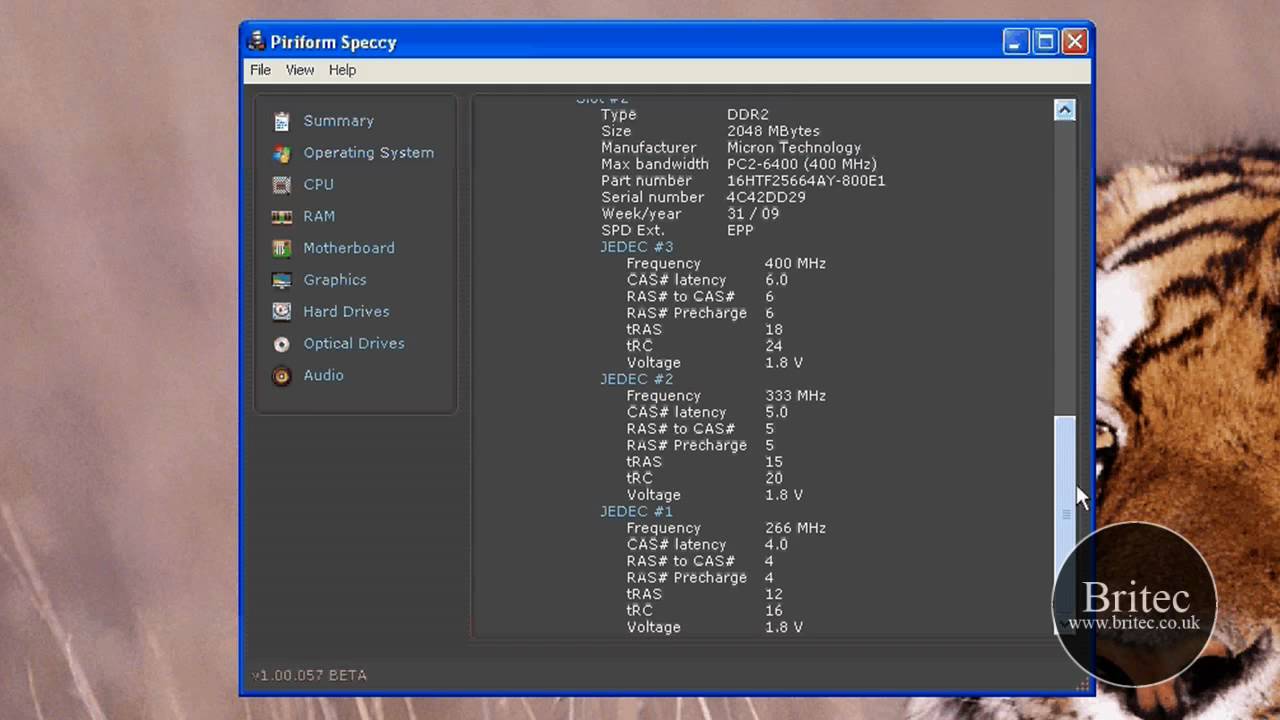Screen dimensions: 1280x720
Task: Click the Summary clipboard icon
Action: [282, 121]
